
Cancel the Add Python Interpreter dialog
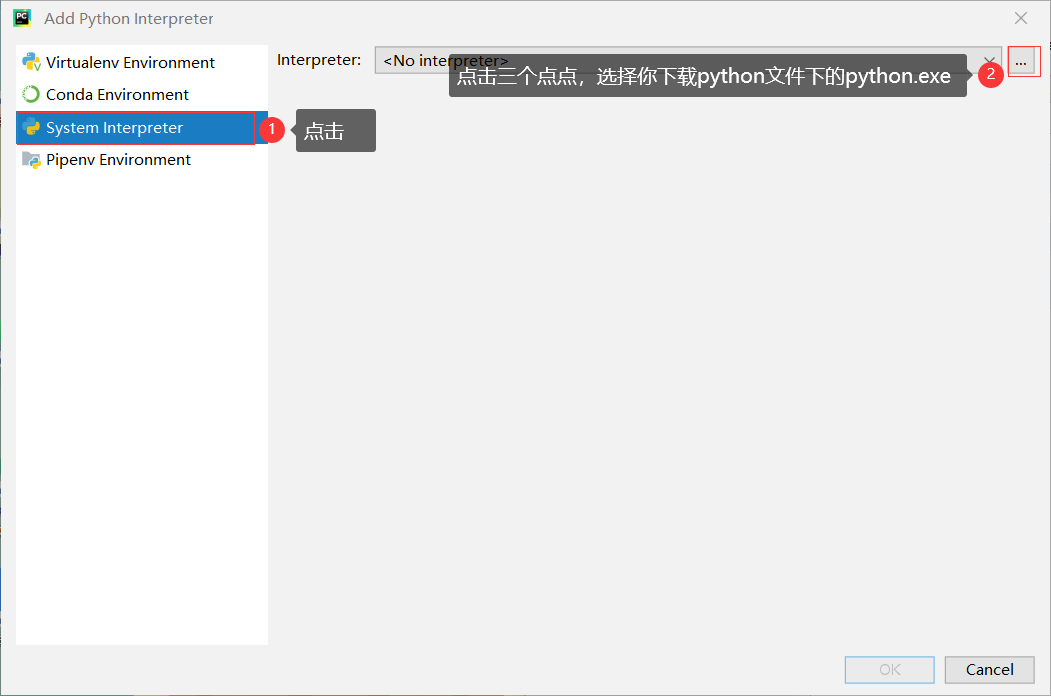989,669
